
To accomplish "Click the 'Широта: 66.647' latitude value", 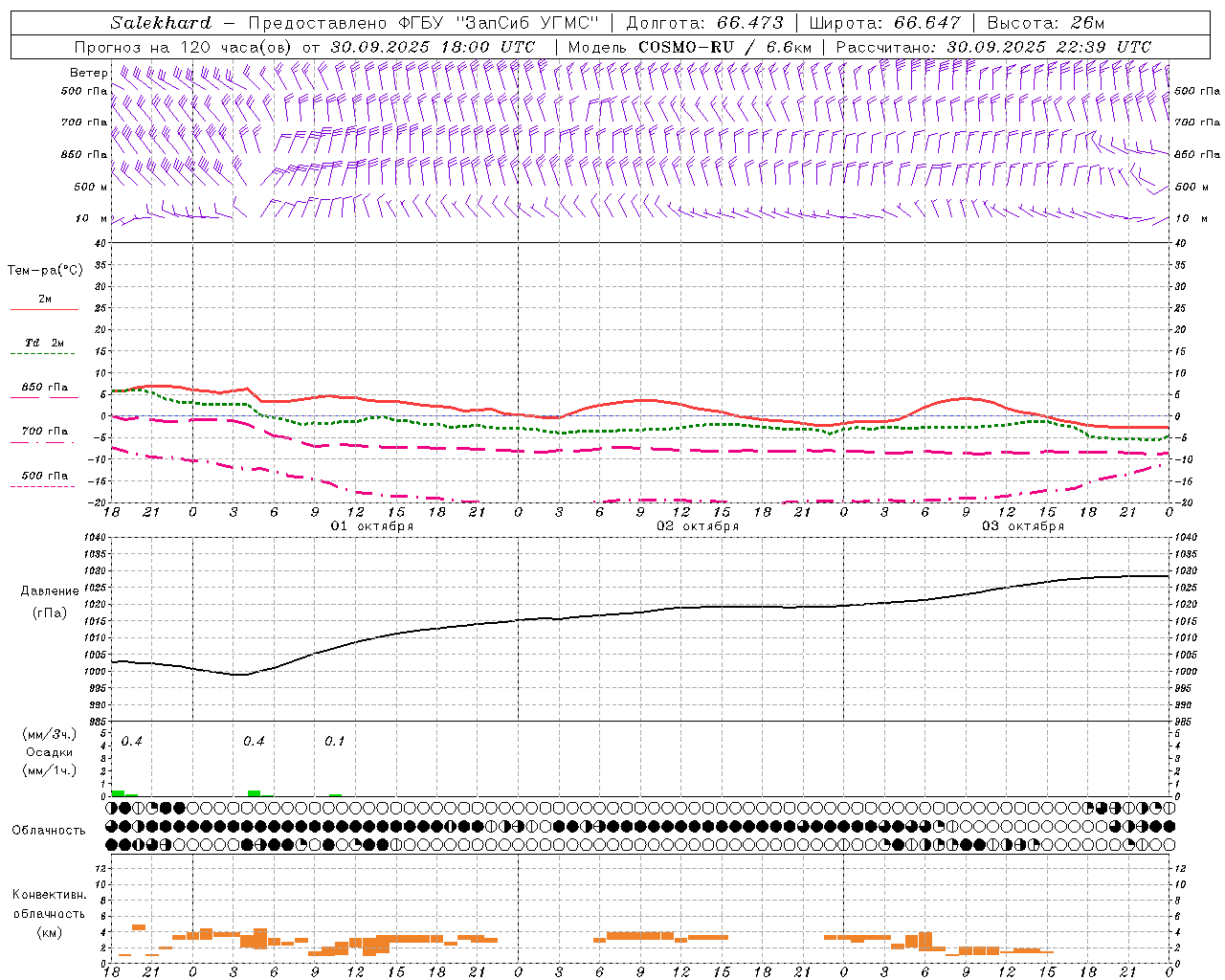I will pos(883,23).
